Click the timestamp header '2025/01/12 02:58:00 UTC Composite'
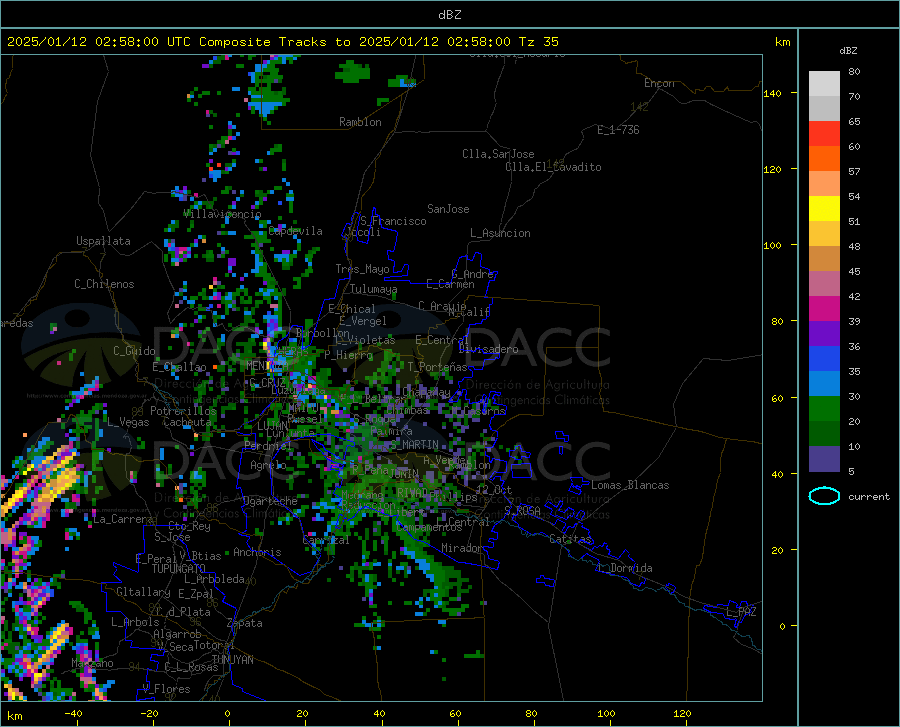The image size is (900, 727). pyautogui.click(x=139, y=42)
